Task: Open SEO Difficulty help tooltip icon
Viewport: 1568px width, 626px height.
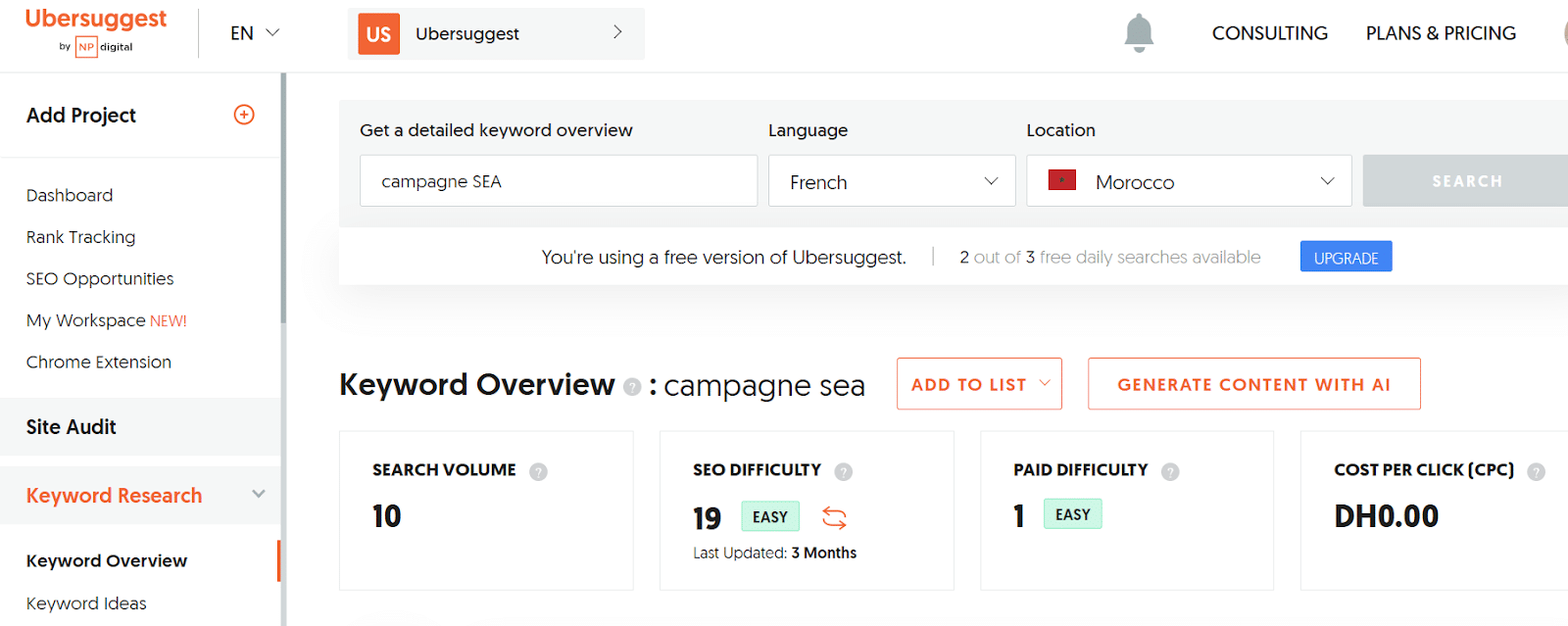Action: [843, 471]
